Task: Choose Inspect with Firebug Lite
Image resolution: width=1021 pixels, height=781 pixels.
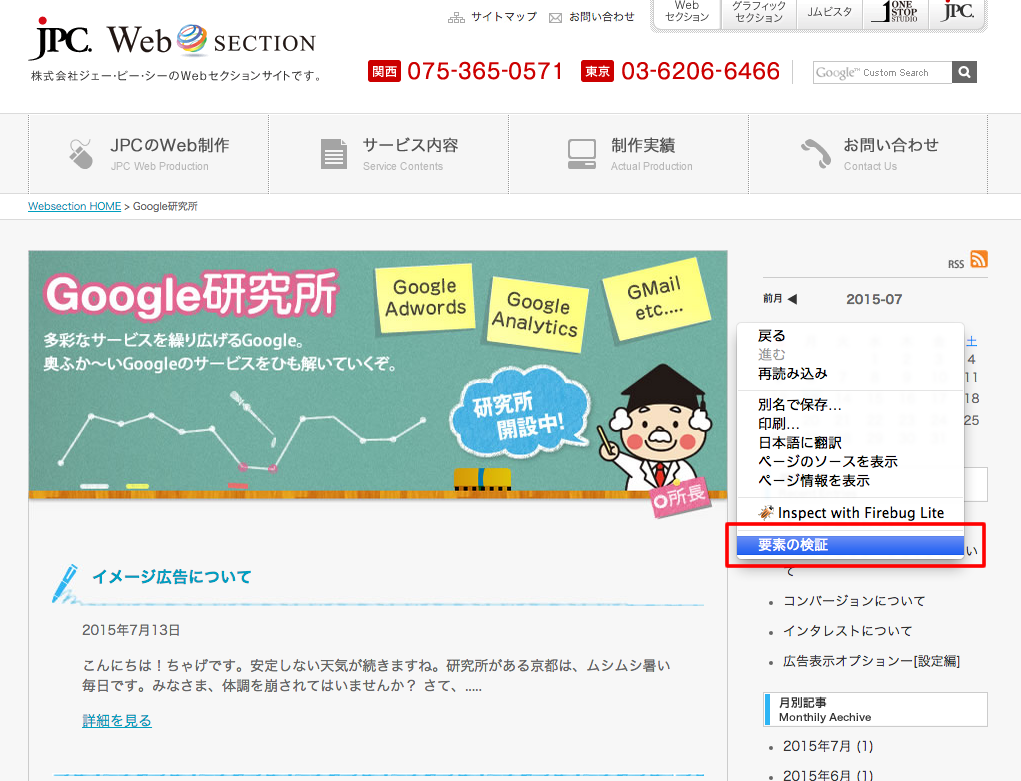Action: tap(850, 513)
